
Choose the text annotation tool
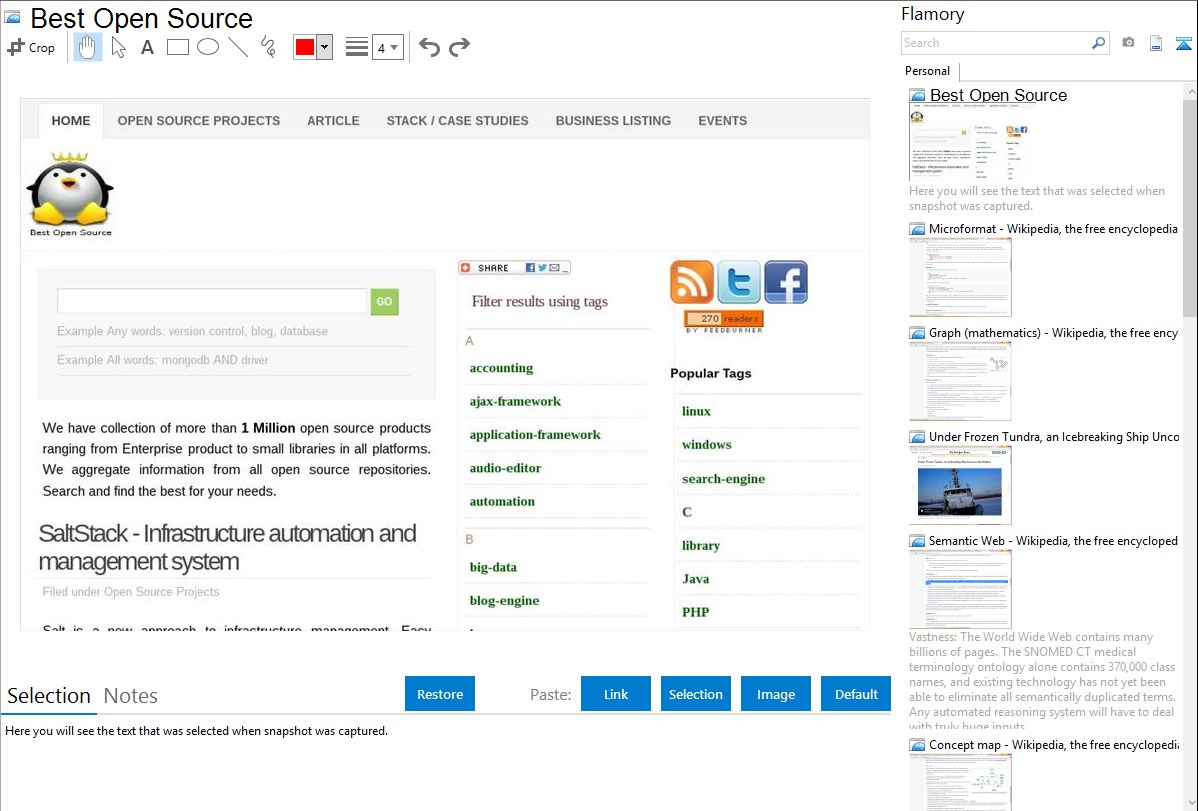tap(147, 47)
